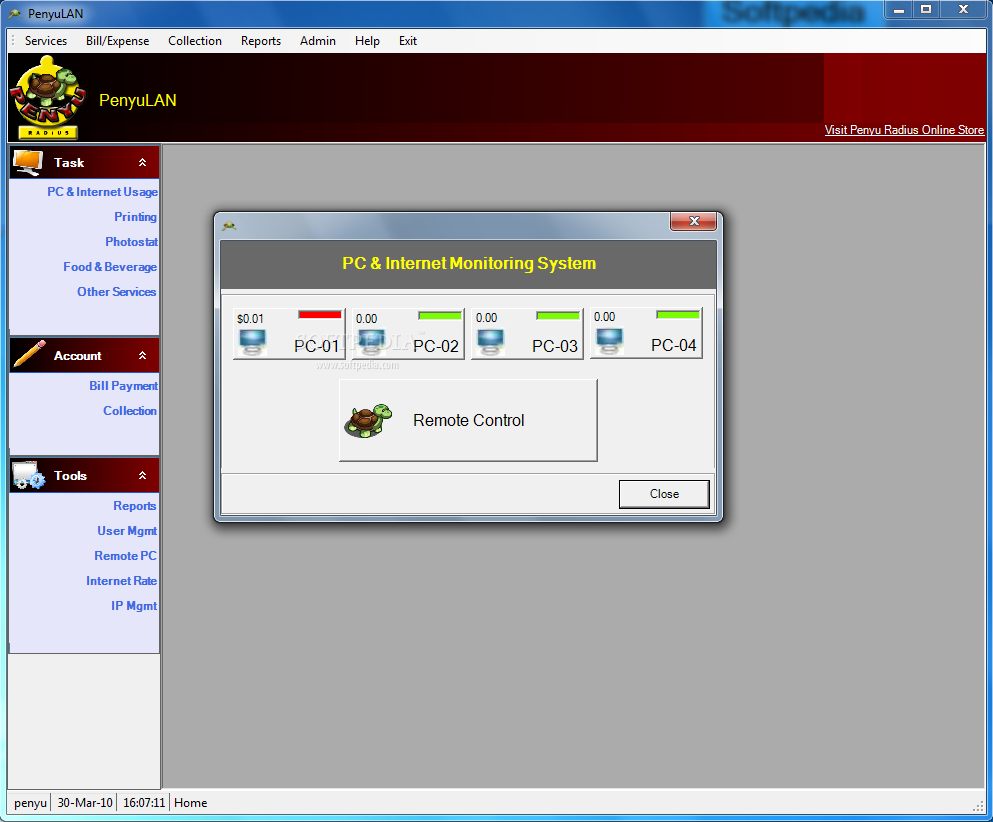The width and height of the screenshot is (993, 822).
Task: Open Other Services task link
Action: [x=117, y=292]
